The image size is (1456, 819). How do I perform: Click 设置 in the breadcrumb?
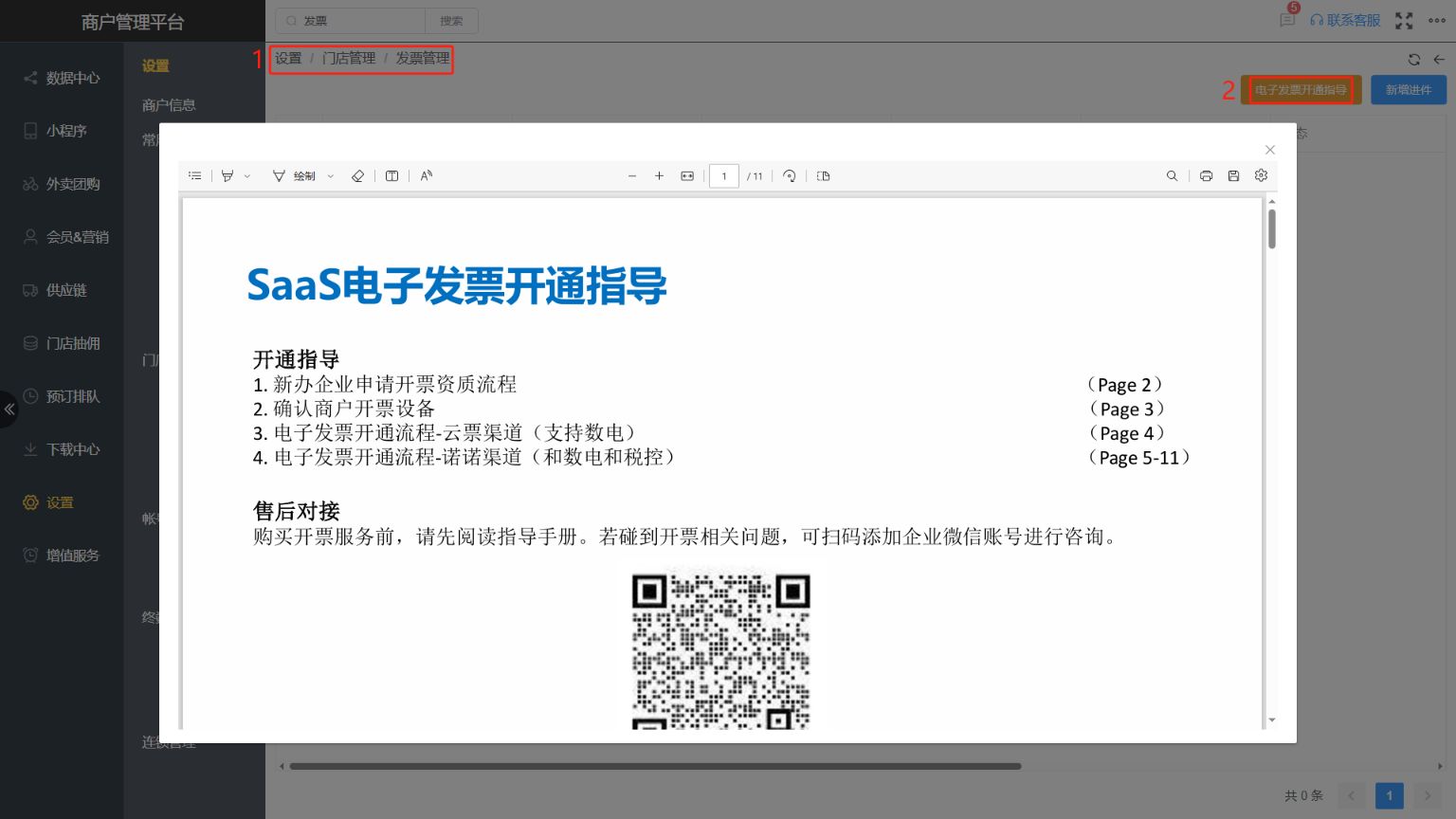288,58
